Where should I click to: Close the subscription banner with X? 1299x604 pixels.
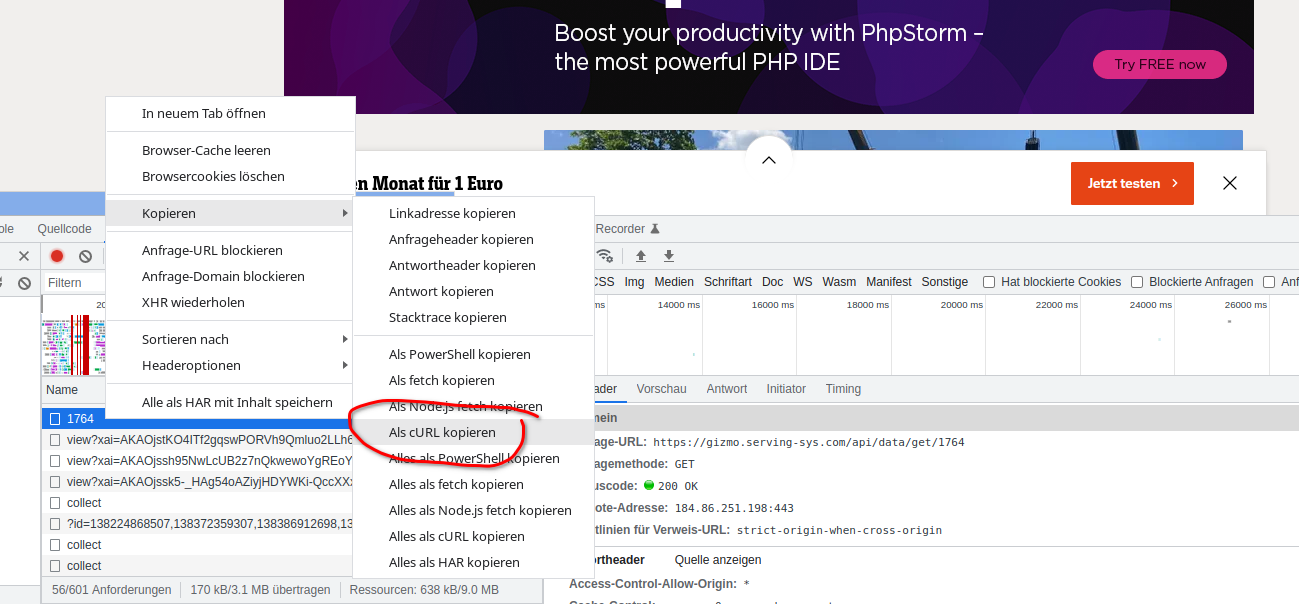[1230, 183]
